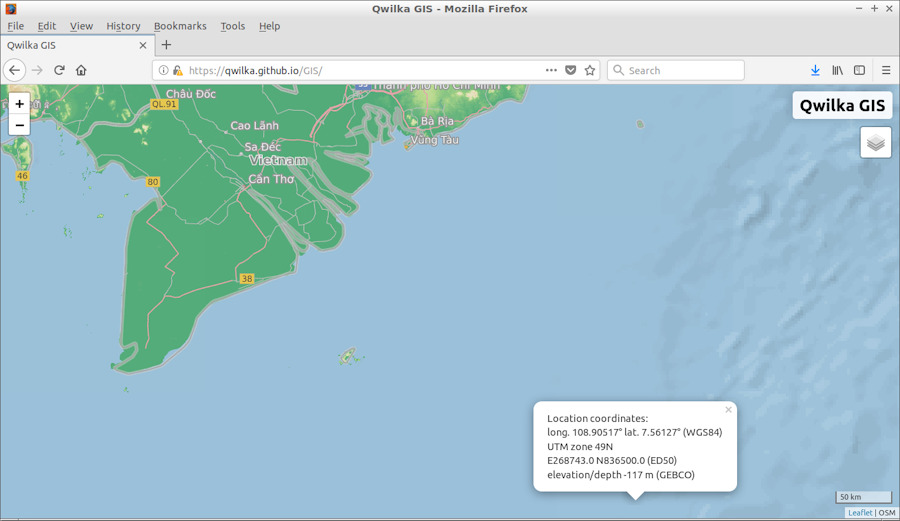Open the Bookmarks menu
Image resolution: width=900 pixels, height=521 pixels.
coord(180,26)
